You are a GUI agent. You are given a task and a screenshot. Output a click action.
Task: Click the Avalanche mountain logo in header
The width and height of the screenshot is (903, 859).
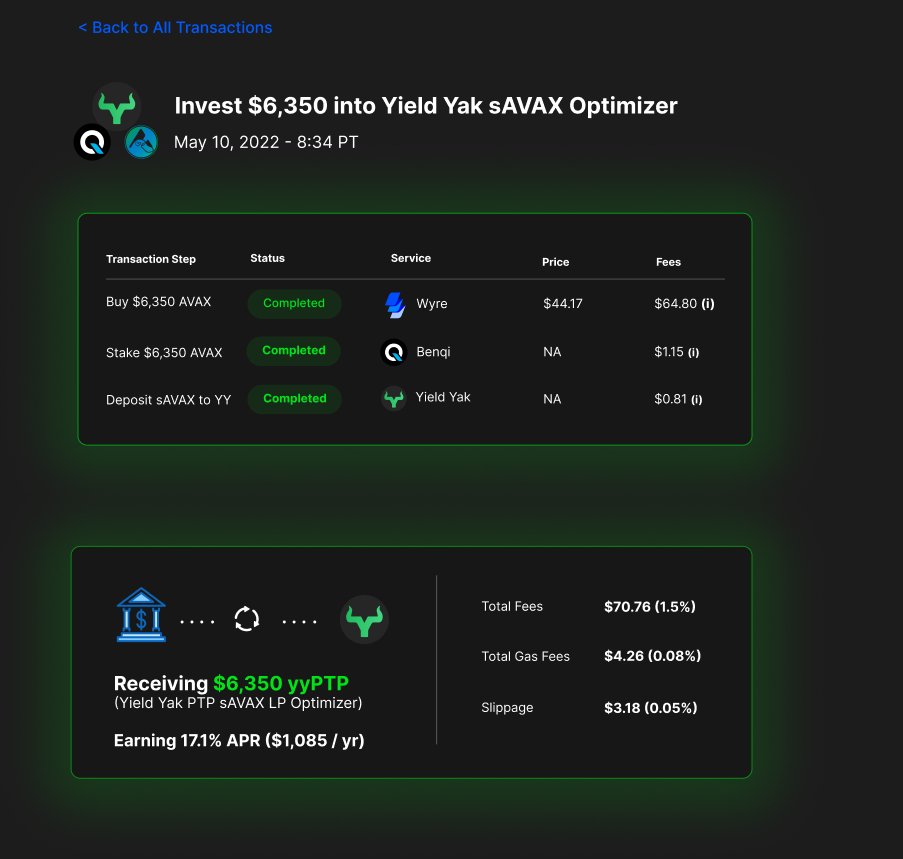pyautogui.click(x=141, y=142)
